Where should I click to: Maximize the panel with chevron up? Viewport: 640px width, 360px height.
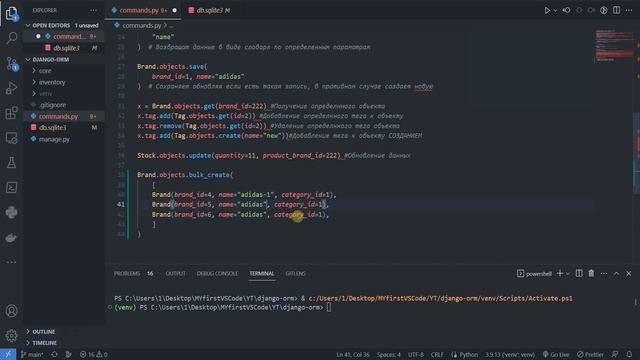(616, 273)
